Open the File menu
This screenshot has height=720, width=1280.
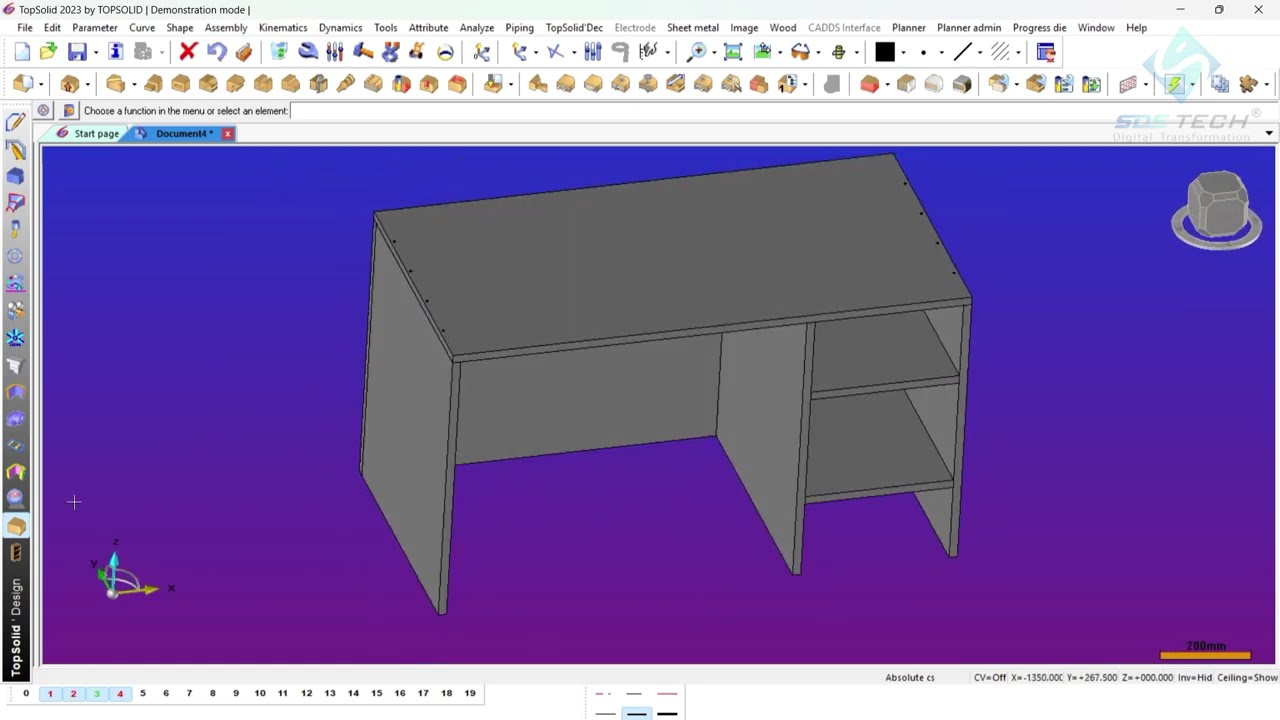[x=25, y=28]
